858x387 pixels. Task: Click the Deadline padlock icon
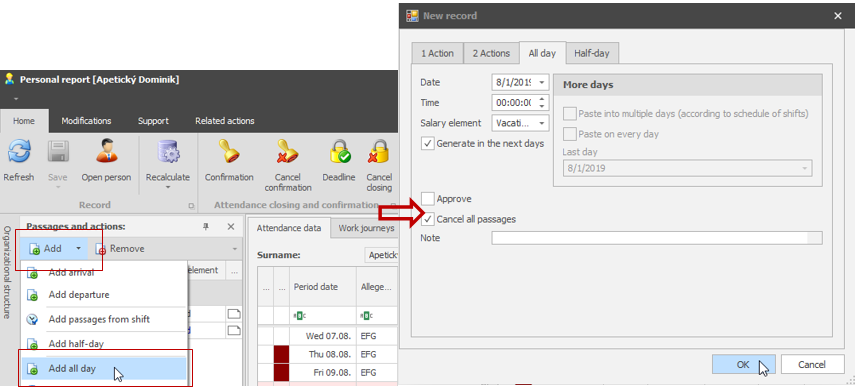tap(339, 152)
